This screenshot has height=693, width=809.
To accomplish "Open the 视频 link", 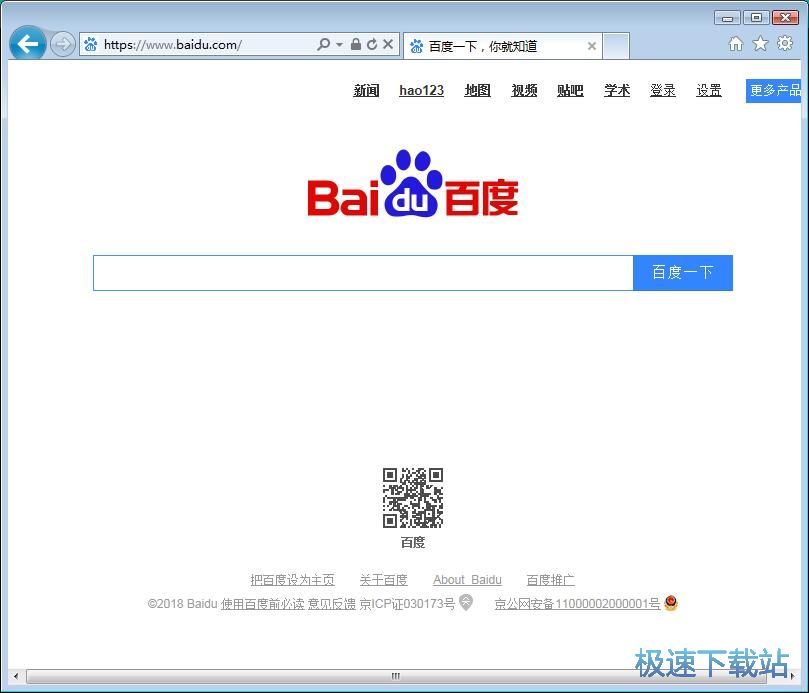I will (x=524, y=90).
